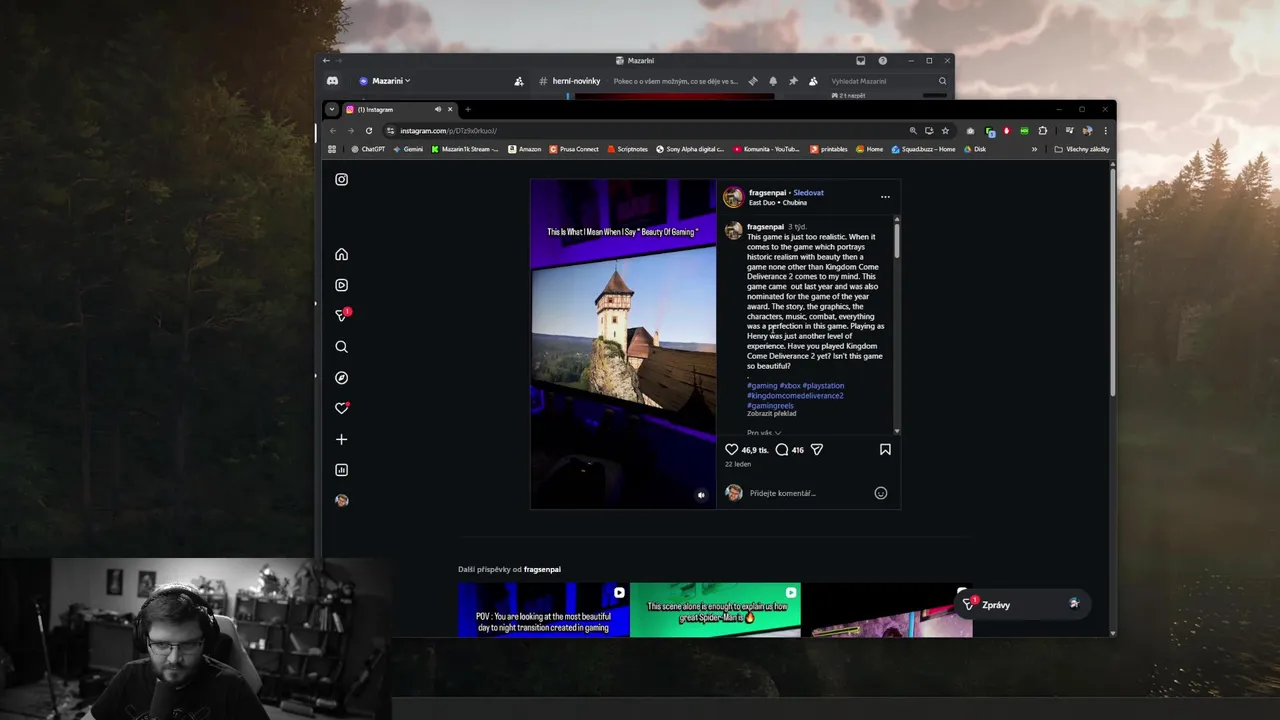Image resolution: width=1280 pixels, height=720 pixels.
Task: Bookmark this page with the star icon
Action: click(x=945, y=131)
